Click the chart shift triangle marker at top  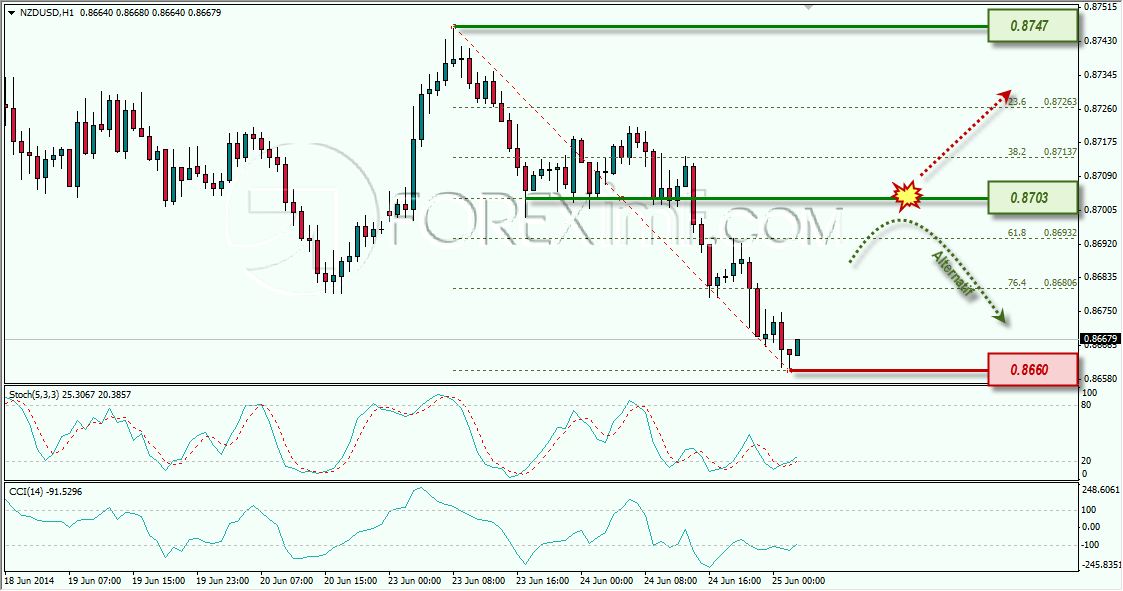pyautogui.click(x=809, y=6)
